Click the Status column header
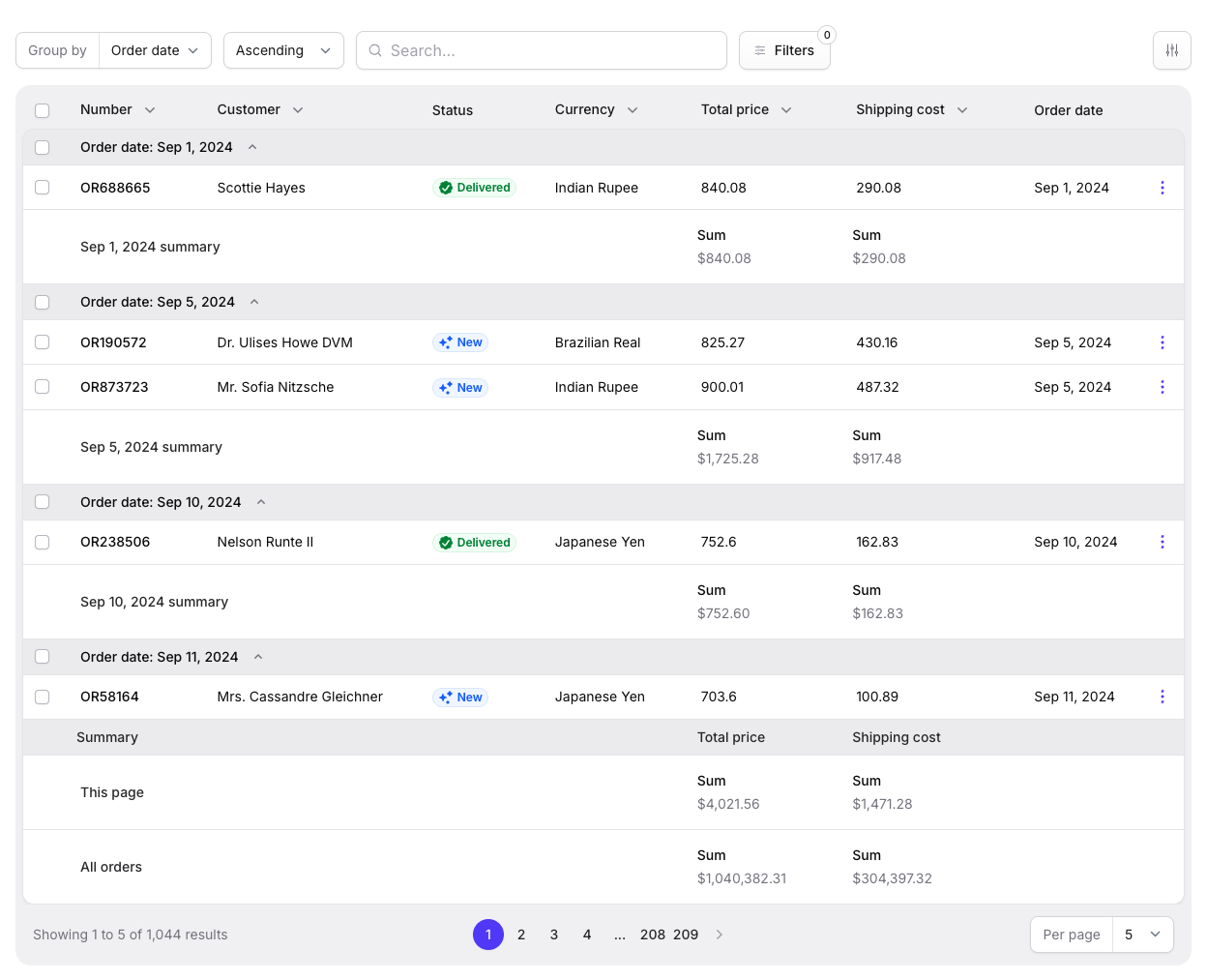The image size is (1207, 980). click(x=453, y=110)
